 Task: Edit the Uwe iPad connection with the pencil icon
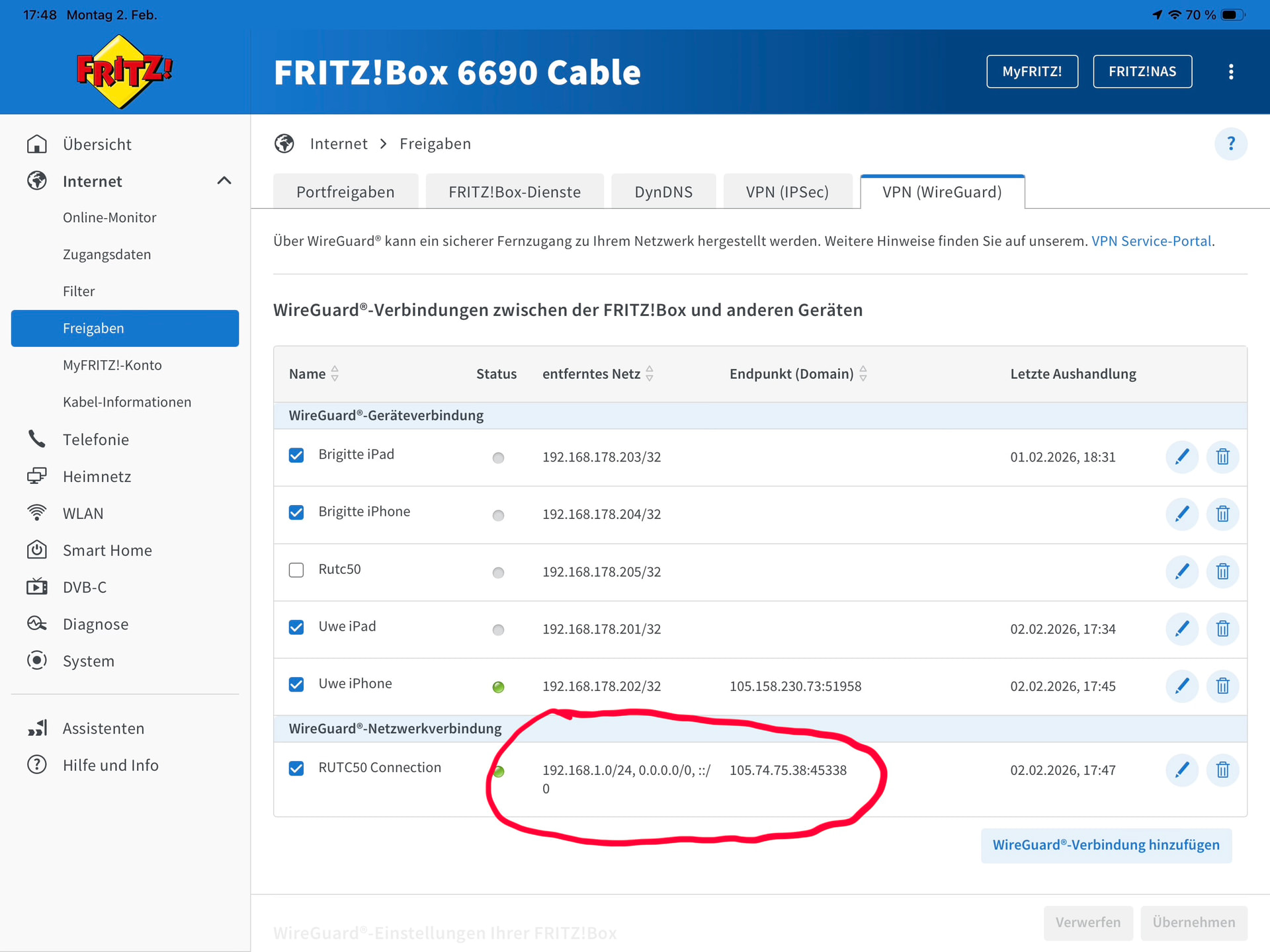[x=1181, y=629]
